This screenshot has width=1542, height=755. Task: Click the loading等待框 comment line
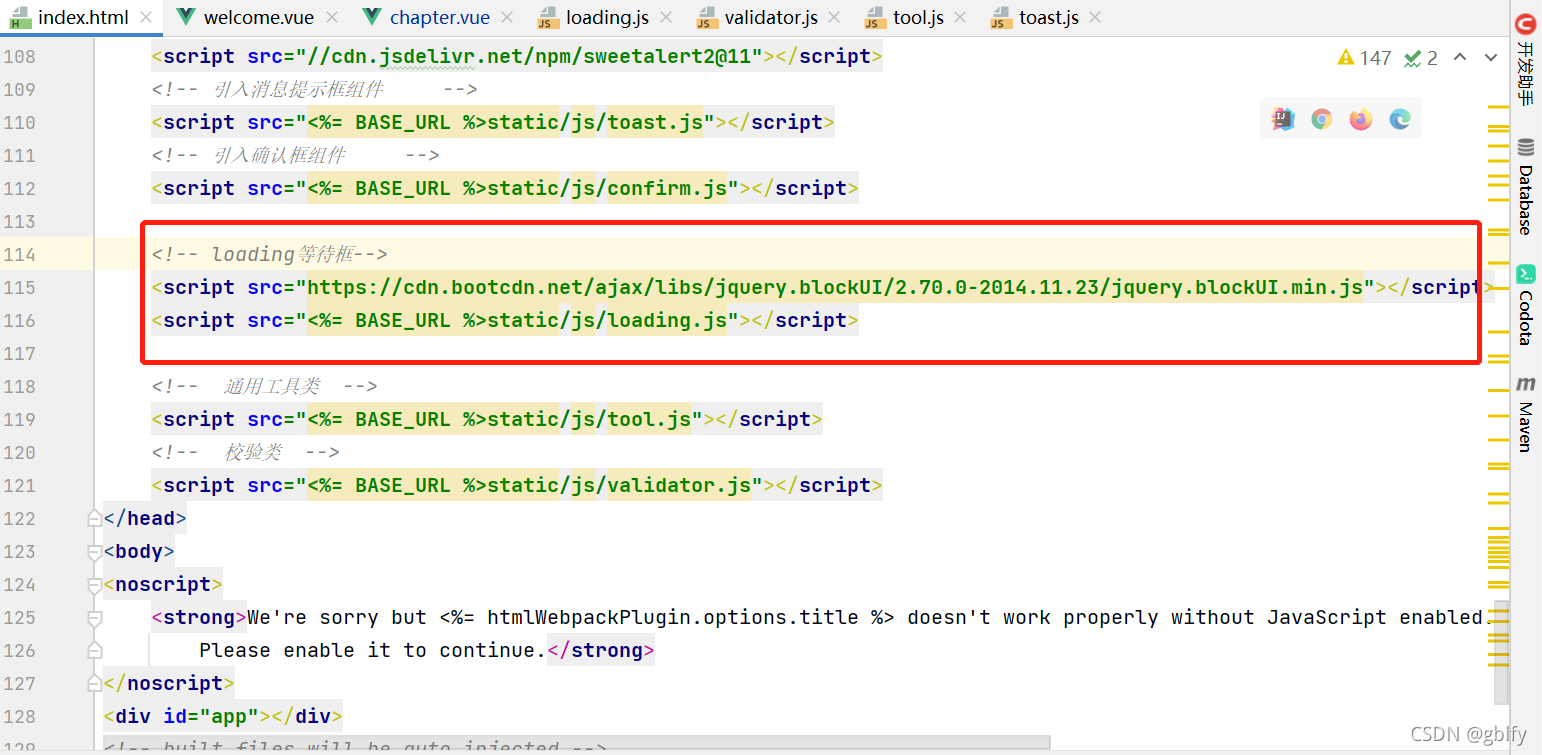tap(270, 254)
